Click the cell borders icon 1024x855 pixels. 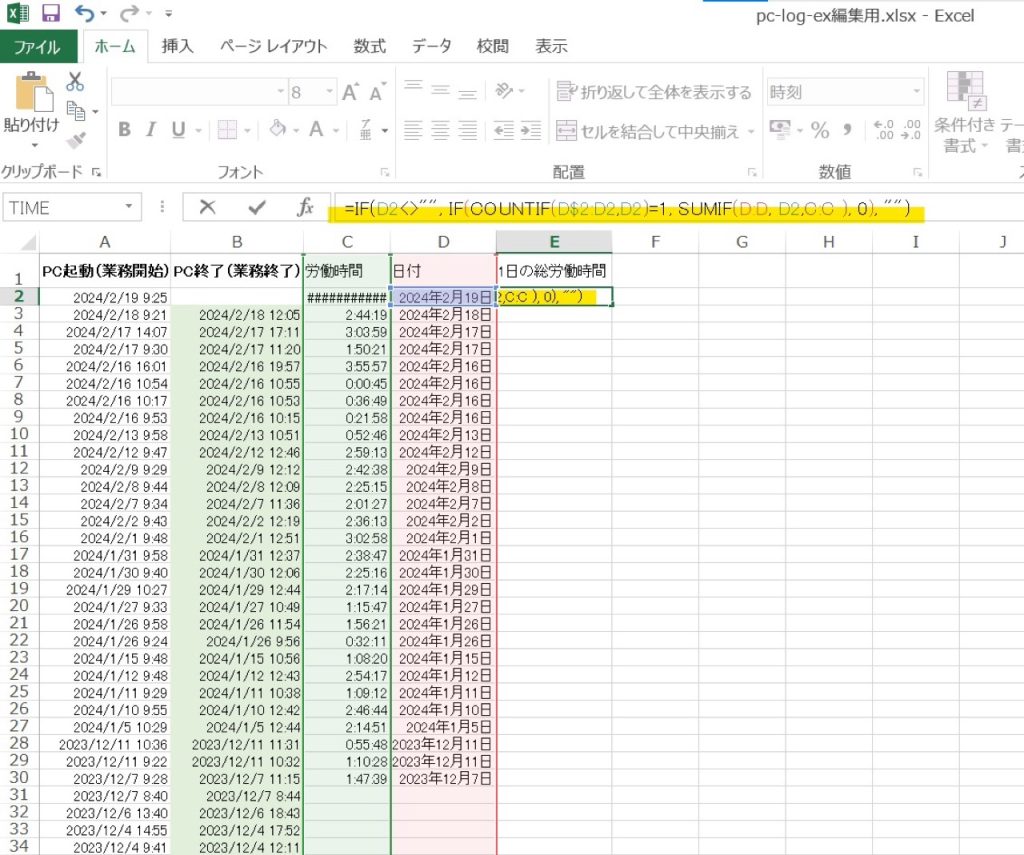point(227,130)
